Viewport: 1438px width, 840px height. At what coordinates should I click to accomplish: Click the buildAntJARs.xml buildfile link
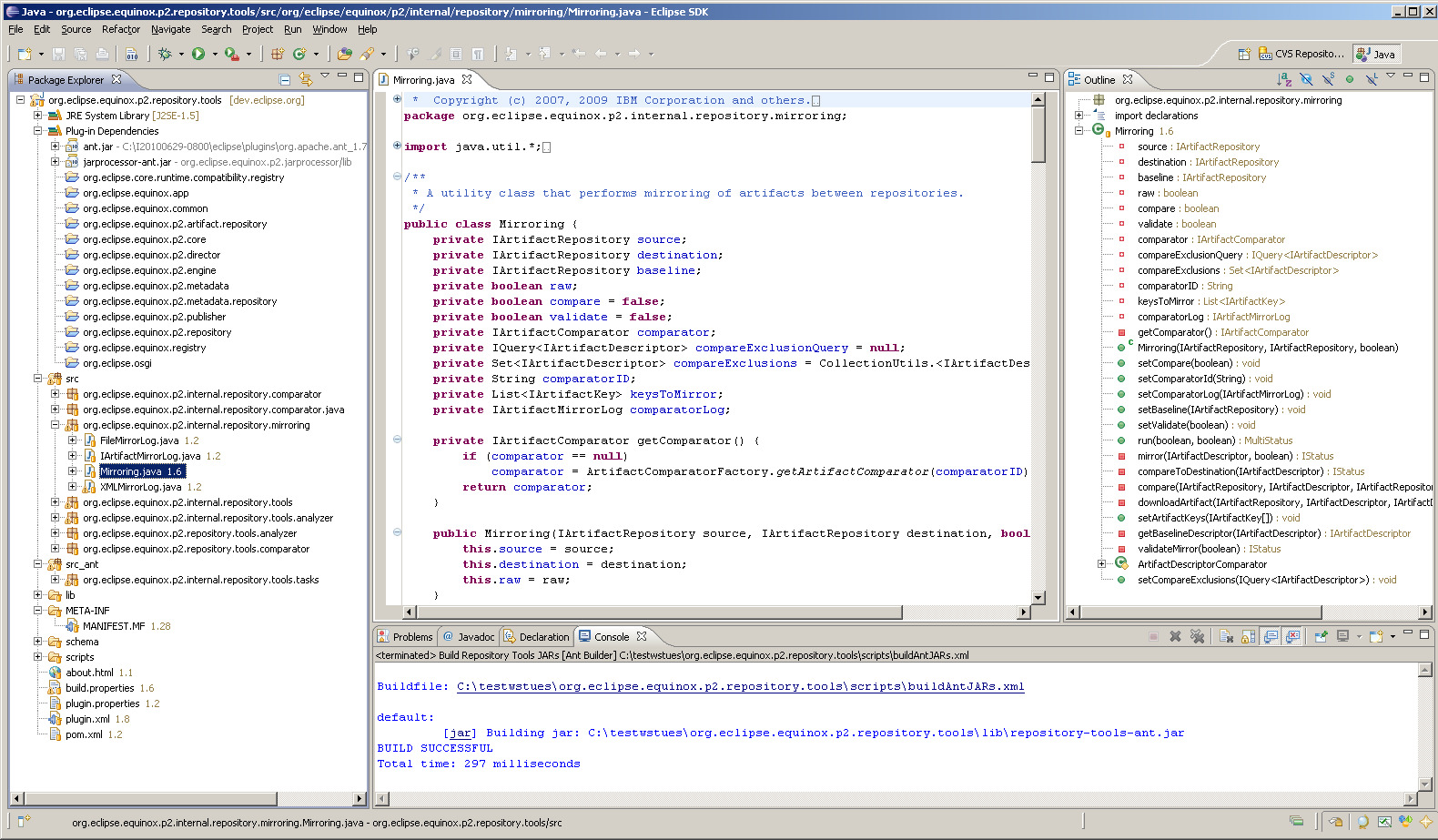click(x=740, y=687)
